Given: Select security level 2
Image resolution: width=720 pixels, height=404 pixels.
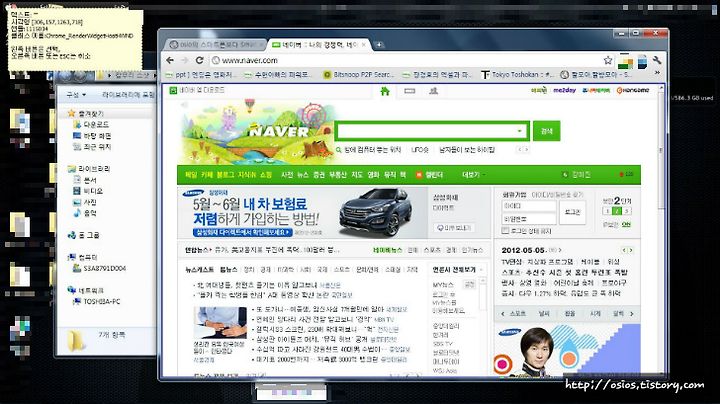Looking at the screenshot, I should 617,211.
